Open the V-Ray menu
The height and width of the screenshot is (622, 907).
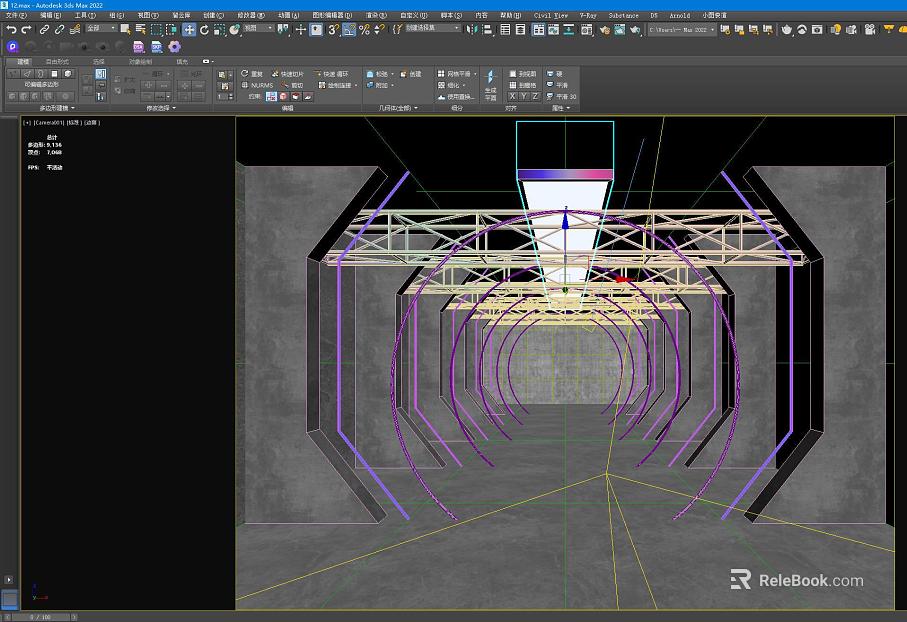click(588, 15)
